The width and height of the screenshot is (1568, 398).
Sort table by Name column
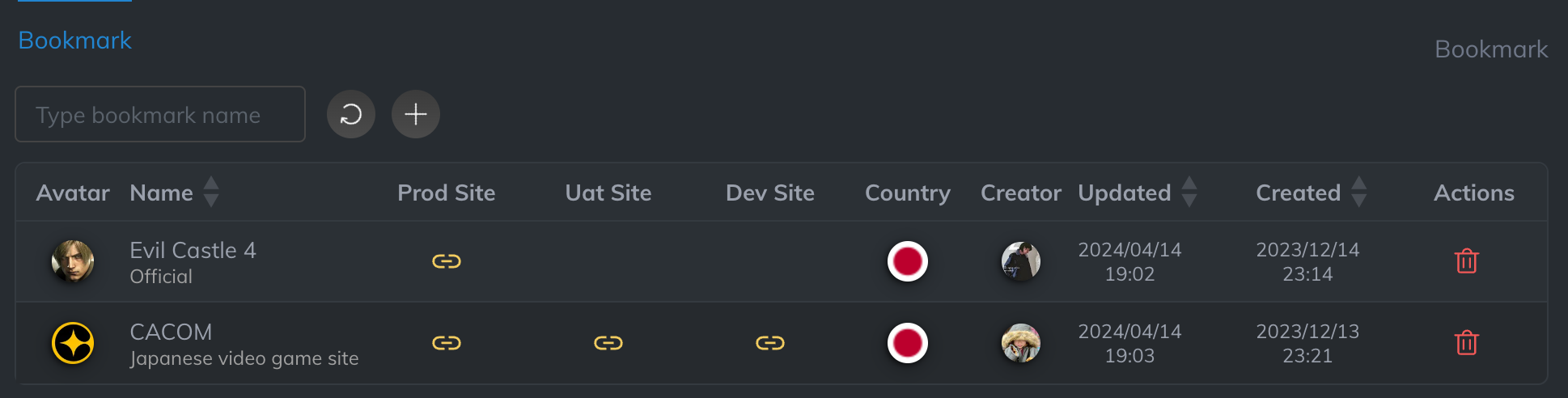(x=211, y=193)
